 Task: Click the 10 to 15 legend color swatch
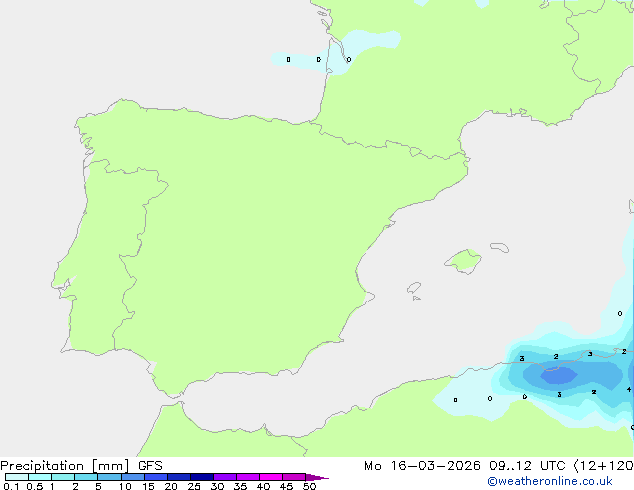132,477
